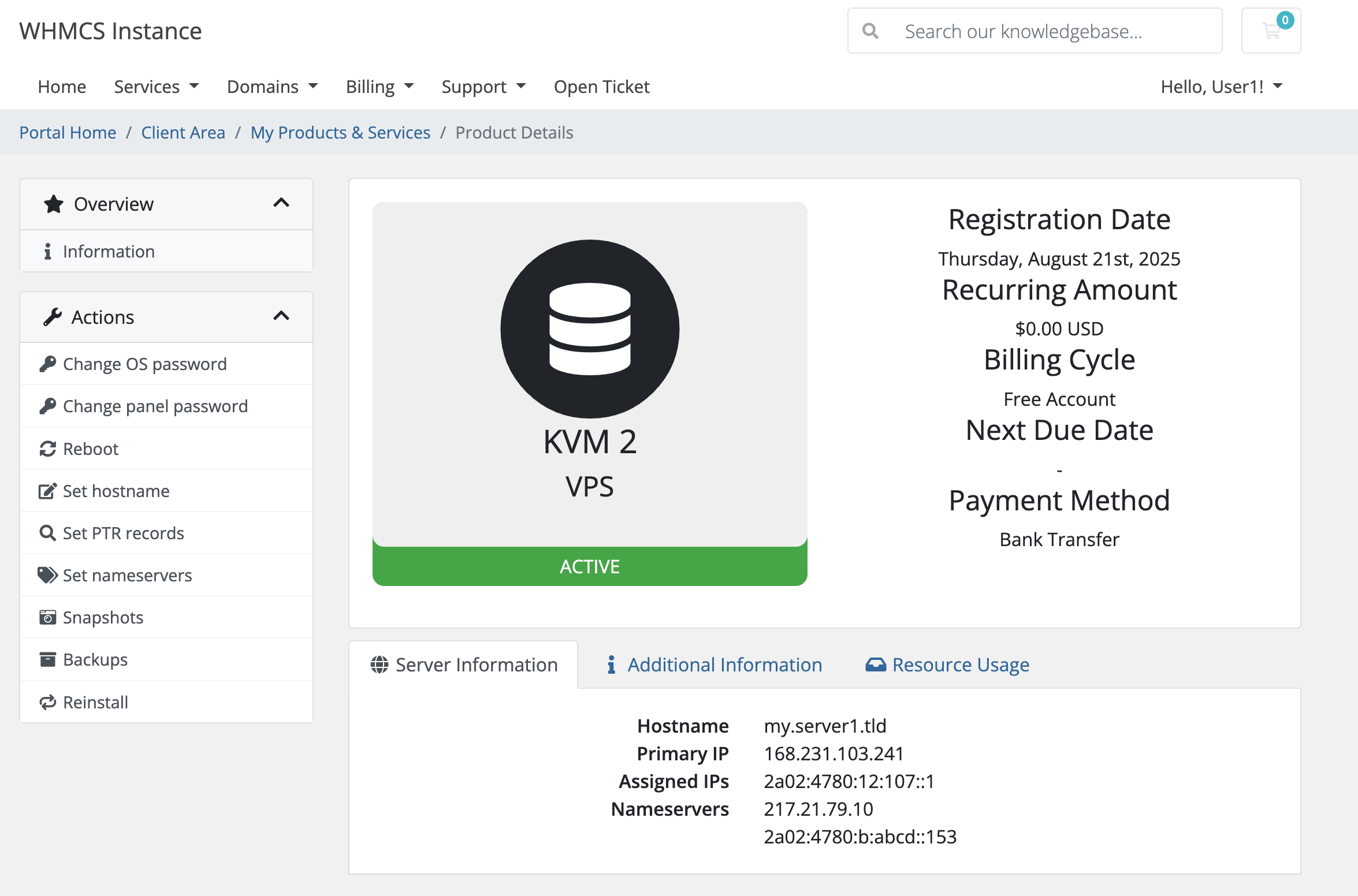The height and width of the screenshot is (896, 1358).
Task: Click the Open Ticket menu item
Action: click(x=601, y=87)
